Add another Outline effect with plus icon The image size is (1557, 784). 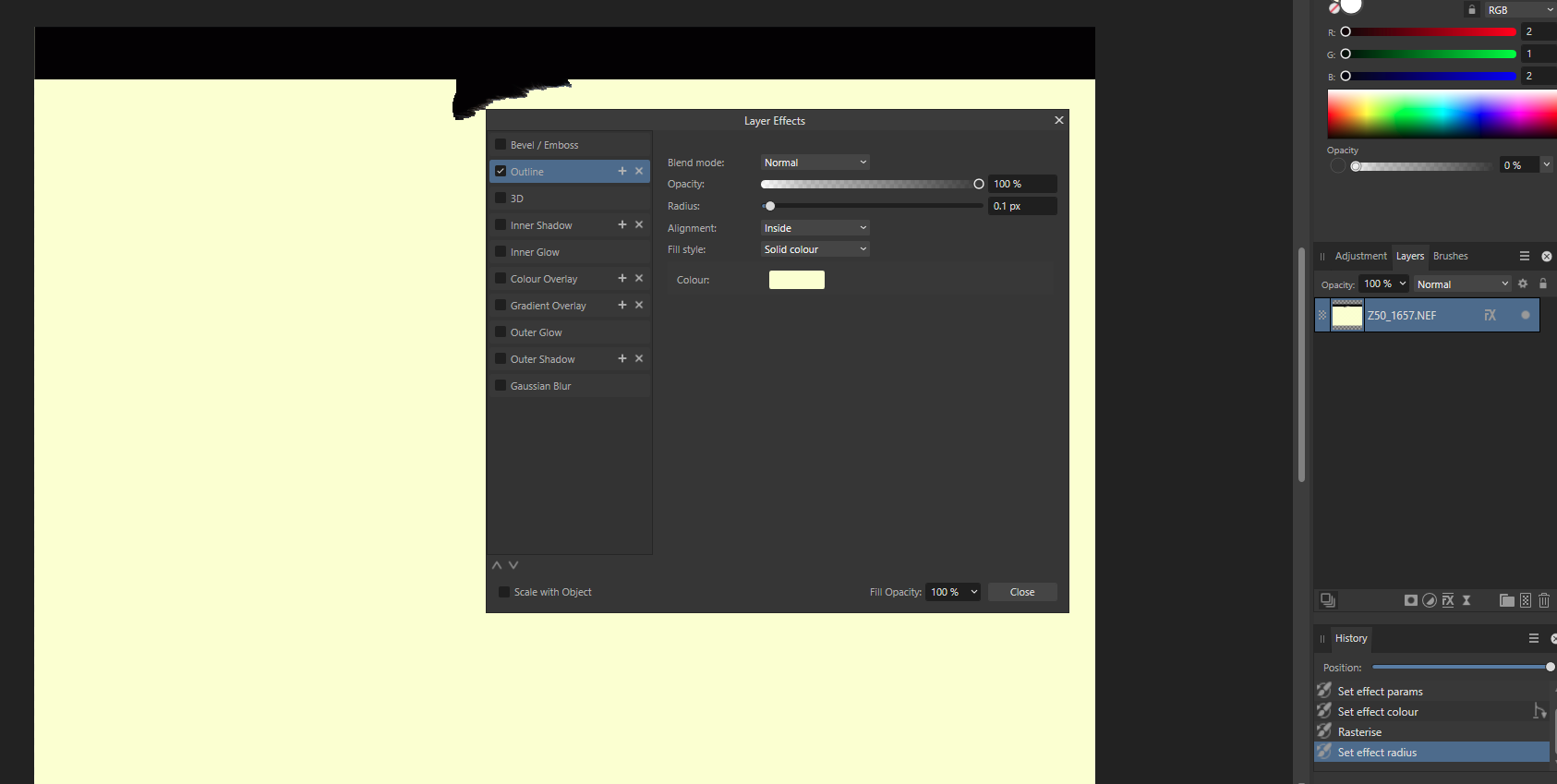click(622, 171)
